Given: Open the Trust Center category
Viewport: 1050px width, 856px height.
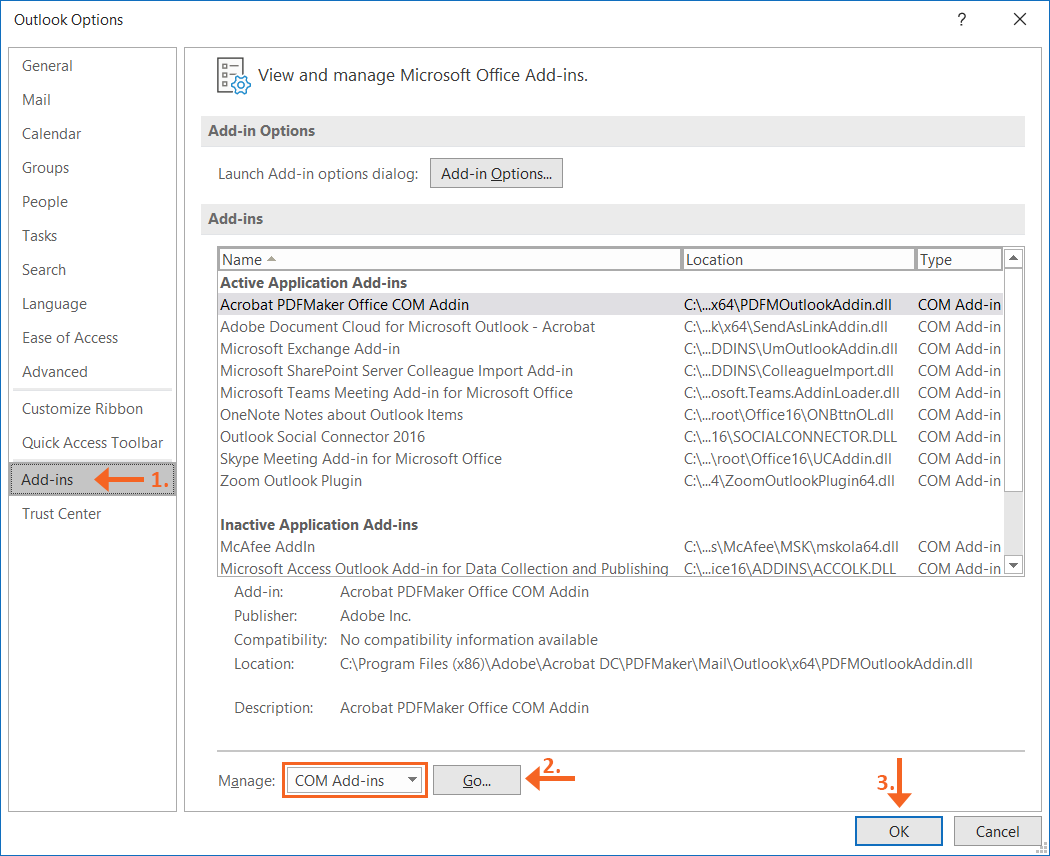Looking at the screenshot, I should tap(61, 514).
